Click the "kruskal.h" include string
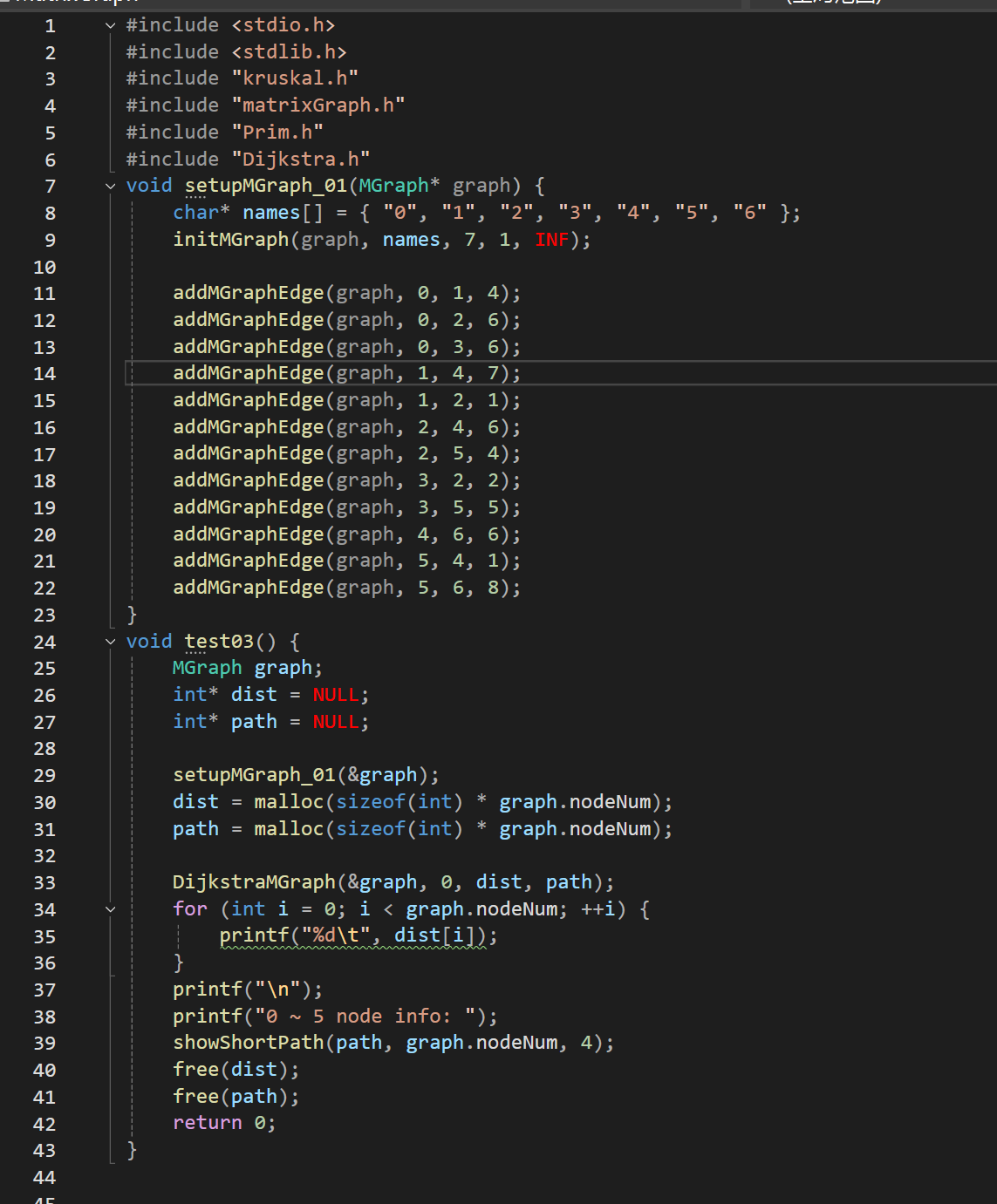Viewport: 997px width, 1204px height. tap(295, 78)
